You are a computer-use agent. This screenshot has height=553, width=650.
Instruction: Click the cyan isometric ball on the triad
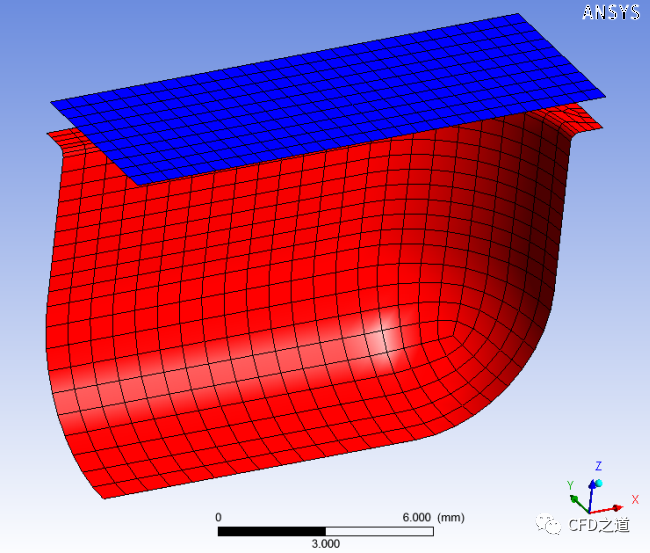tap(598, 483)
